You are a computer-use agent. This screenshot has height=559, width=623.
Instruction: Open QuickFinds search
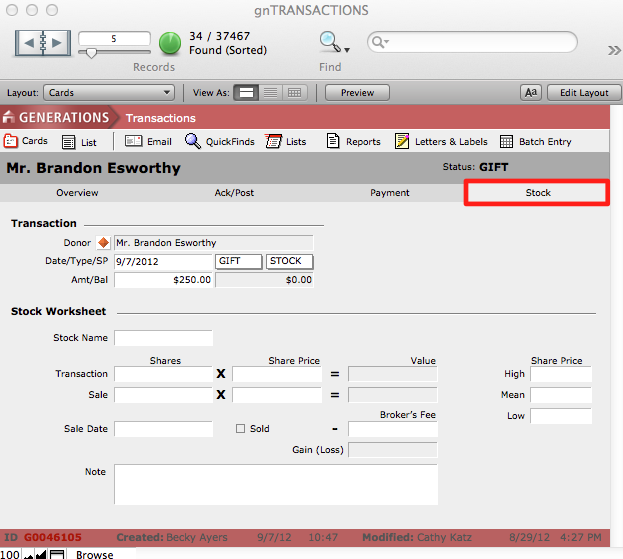click(x=219, y=142)
